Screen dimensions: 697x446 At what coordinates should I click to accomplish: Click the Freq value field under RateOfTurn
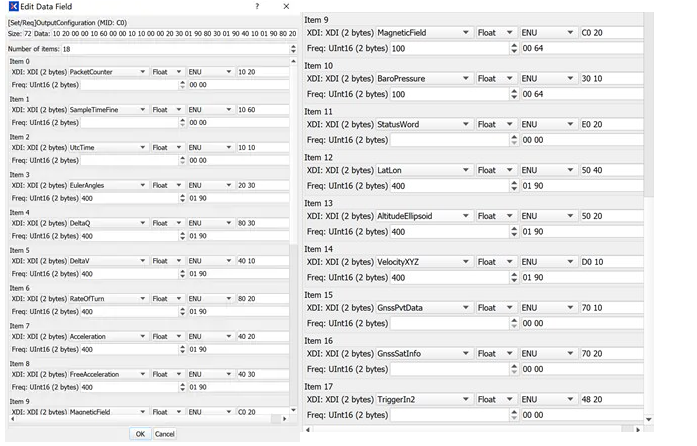point(128,312)
